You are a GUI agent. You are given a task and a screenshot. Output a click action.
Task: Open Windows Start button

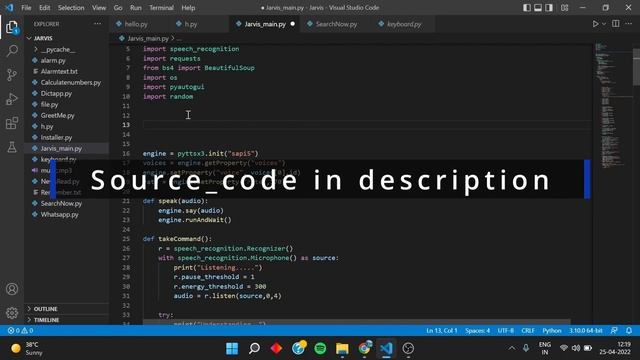232,348
